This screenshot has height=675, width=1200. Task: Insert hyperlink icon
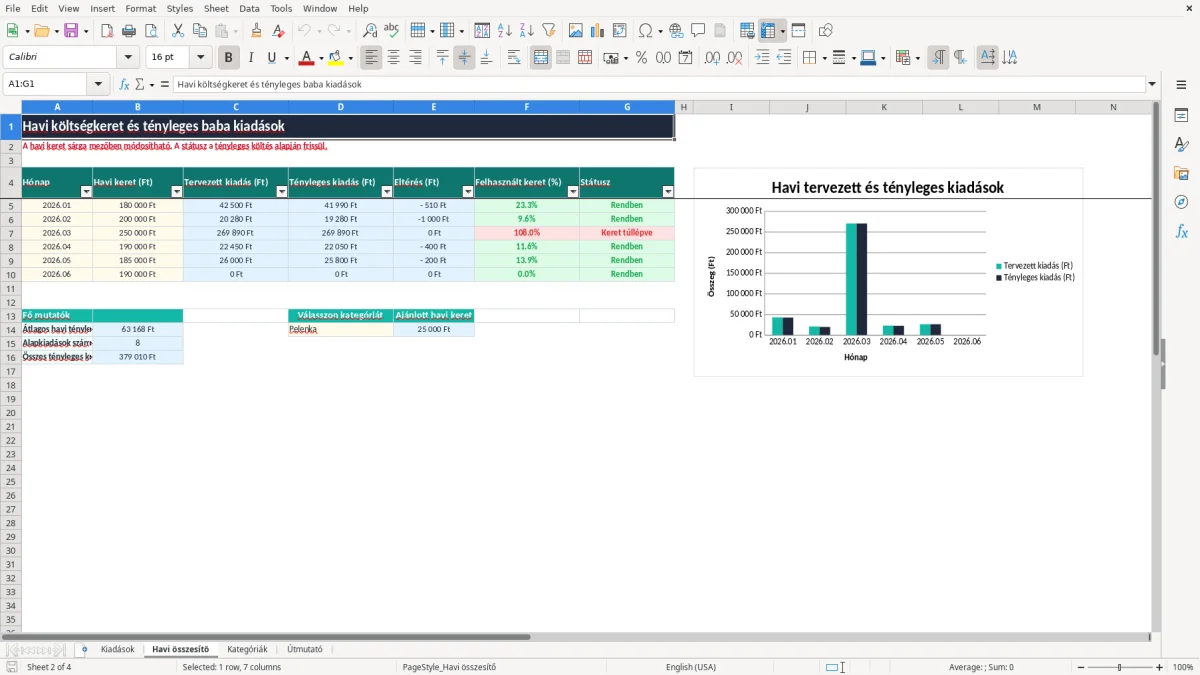pyautogui.click(x=677, y=31)
